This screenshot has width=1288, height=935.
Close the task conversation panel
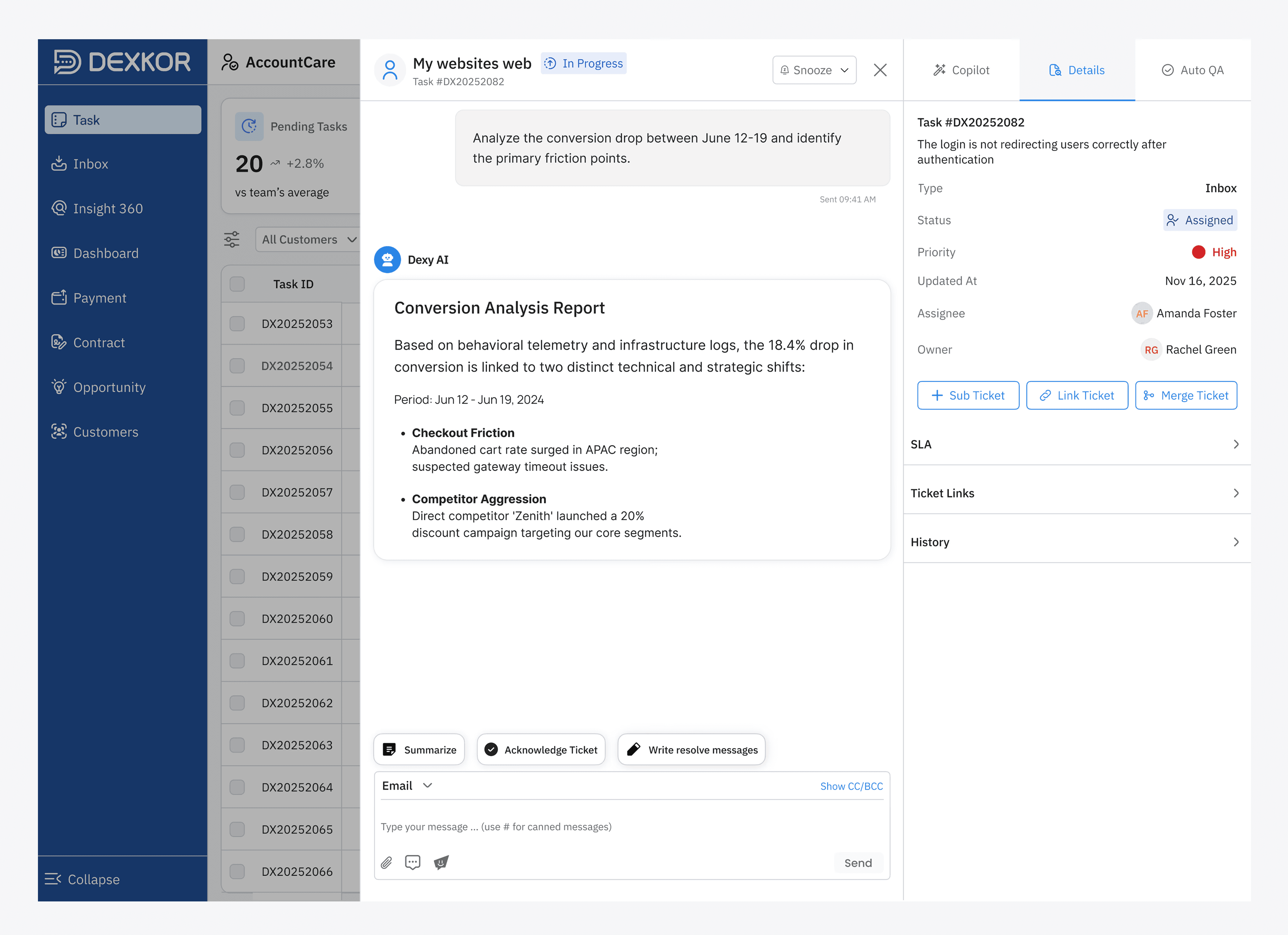880,70
